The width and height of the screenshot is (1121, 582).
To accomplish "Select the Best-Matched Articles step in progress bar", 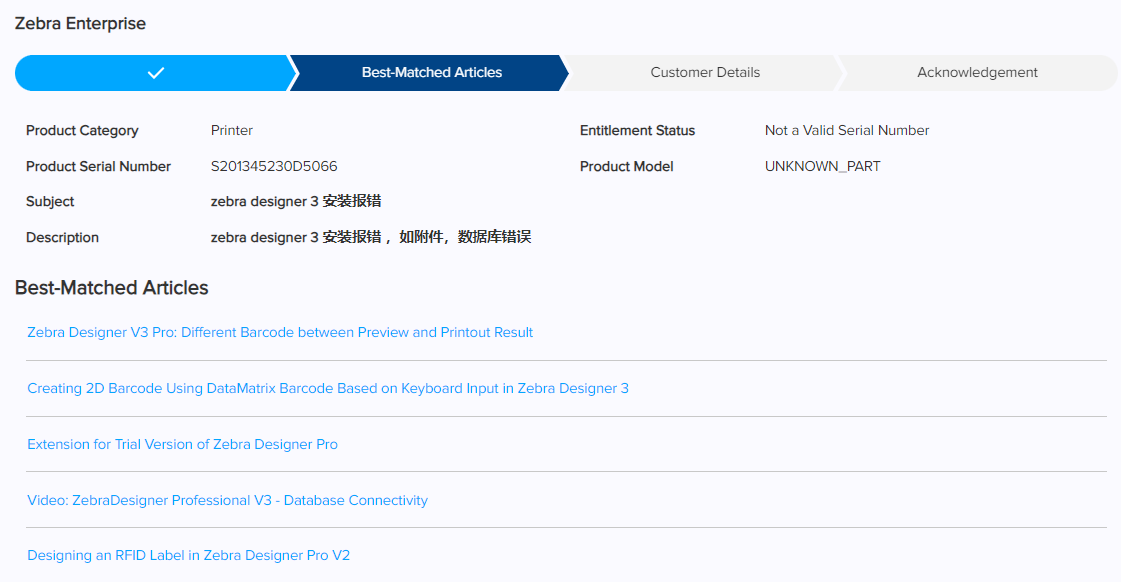I will pos(431,73).
